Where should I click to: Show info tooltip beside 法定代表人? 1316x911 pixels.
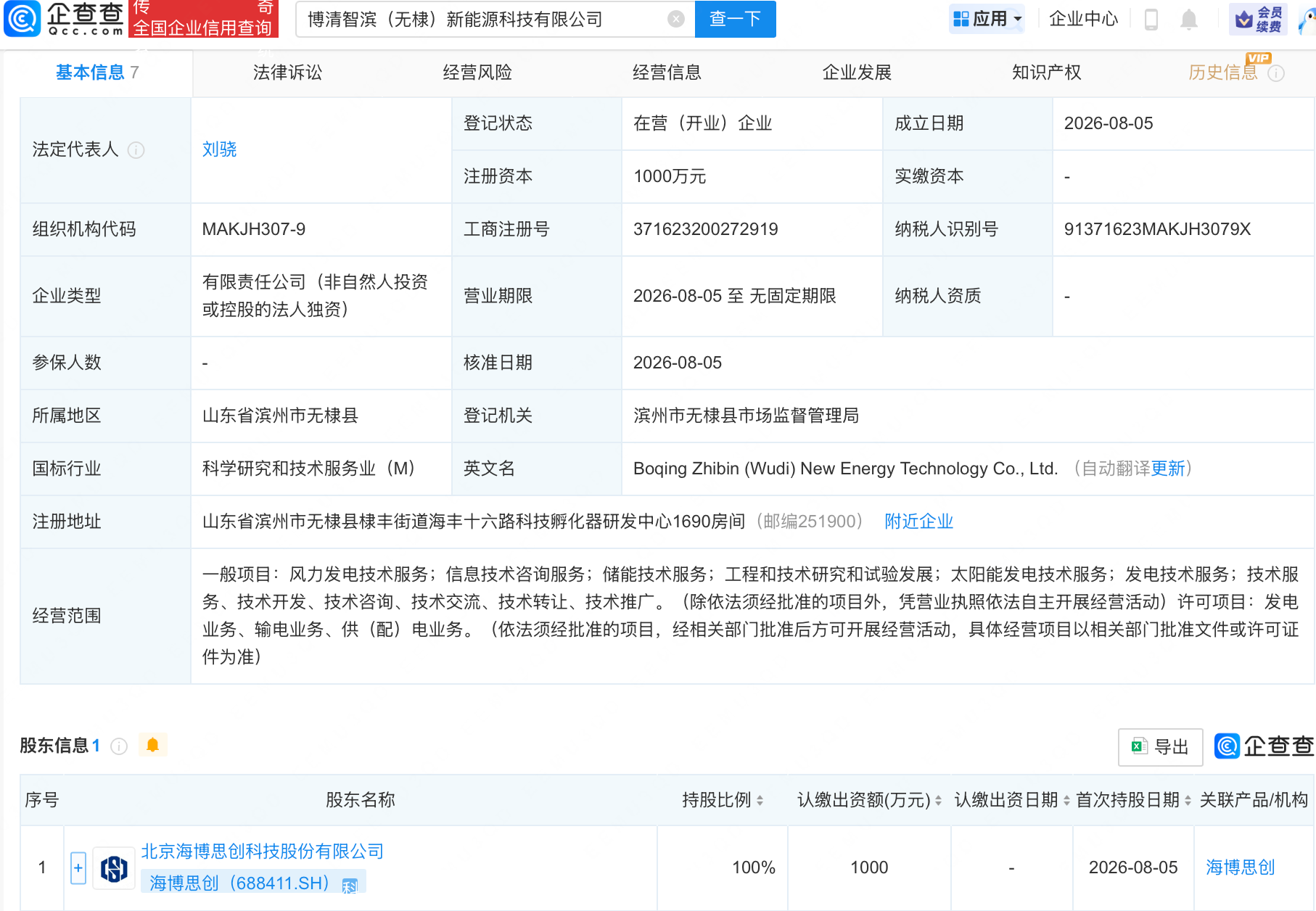click(x=136, y=149)
